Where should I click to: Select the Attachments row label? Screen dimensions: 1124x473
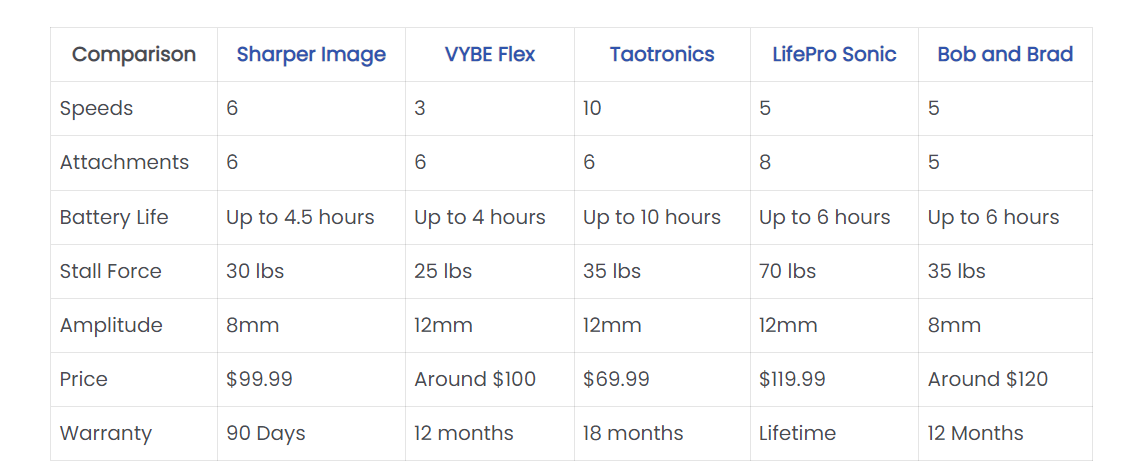coord(125,163)
